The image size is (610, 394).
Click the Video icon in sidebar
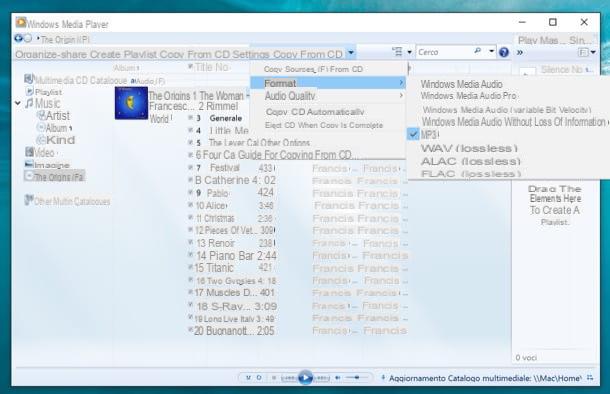coord(29,152)
